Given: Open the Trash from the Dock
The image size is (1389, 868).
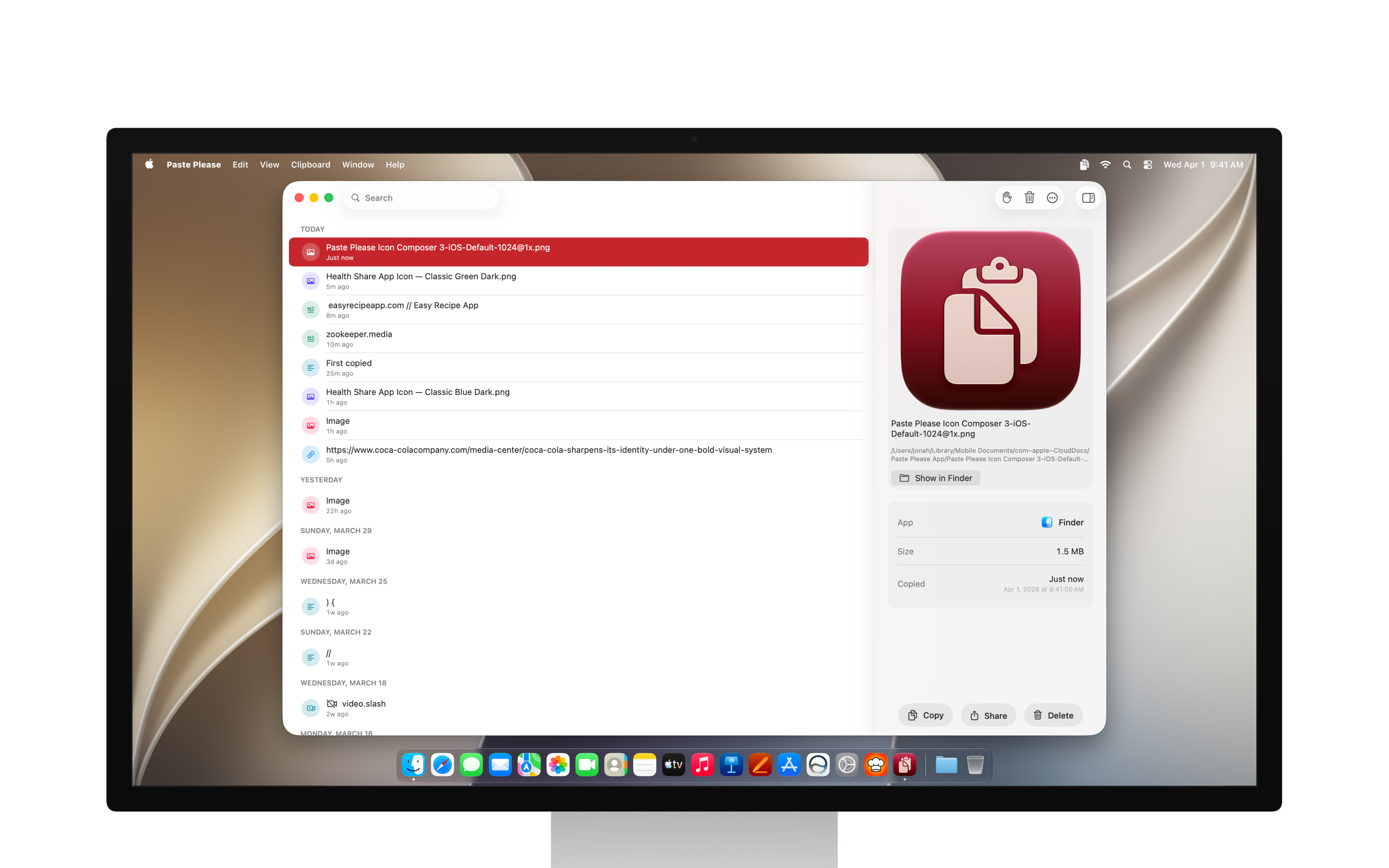Looking at the screenshot, I should point(975,765).
